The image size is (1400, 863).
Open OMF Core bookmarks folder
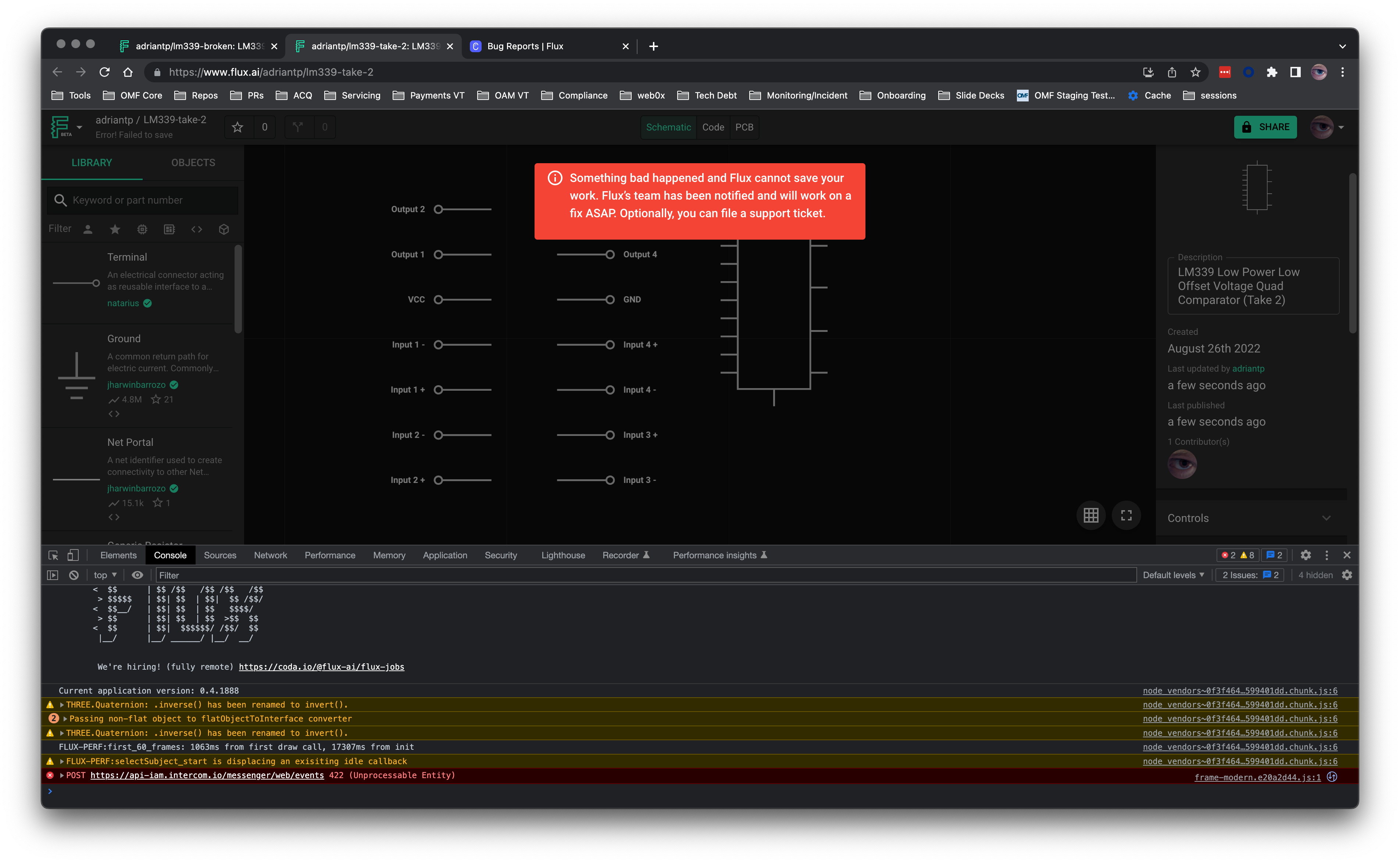(132, 95)
